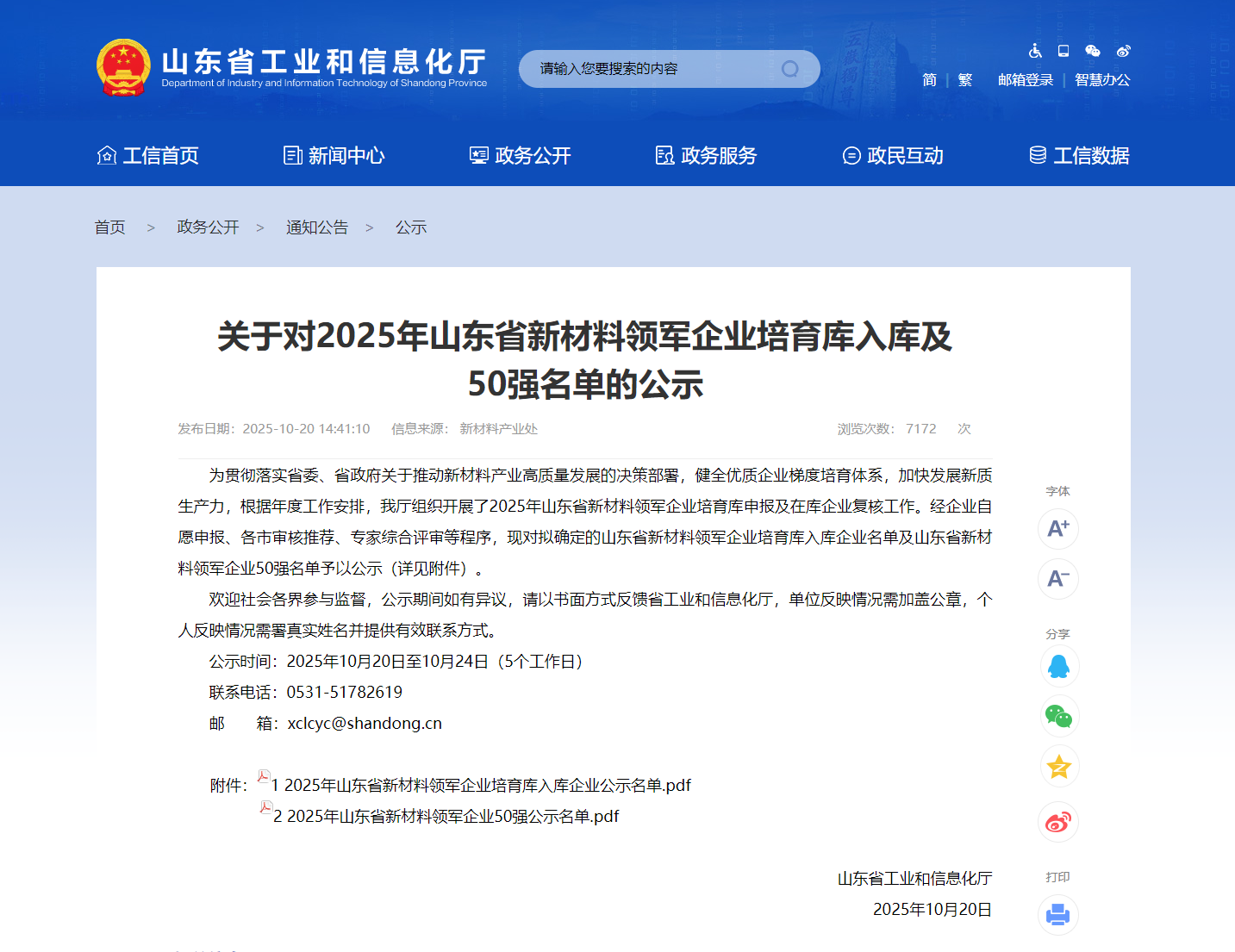Open the accessibility wheelchair icon in the header
Image resolution: width=1235 pixels, height=952 pixels.
click(1035, 51)
